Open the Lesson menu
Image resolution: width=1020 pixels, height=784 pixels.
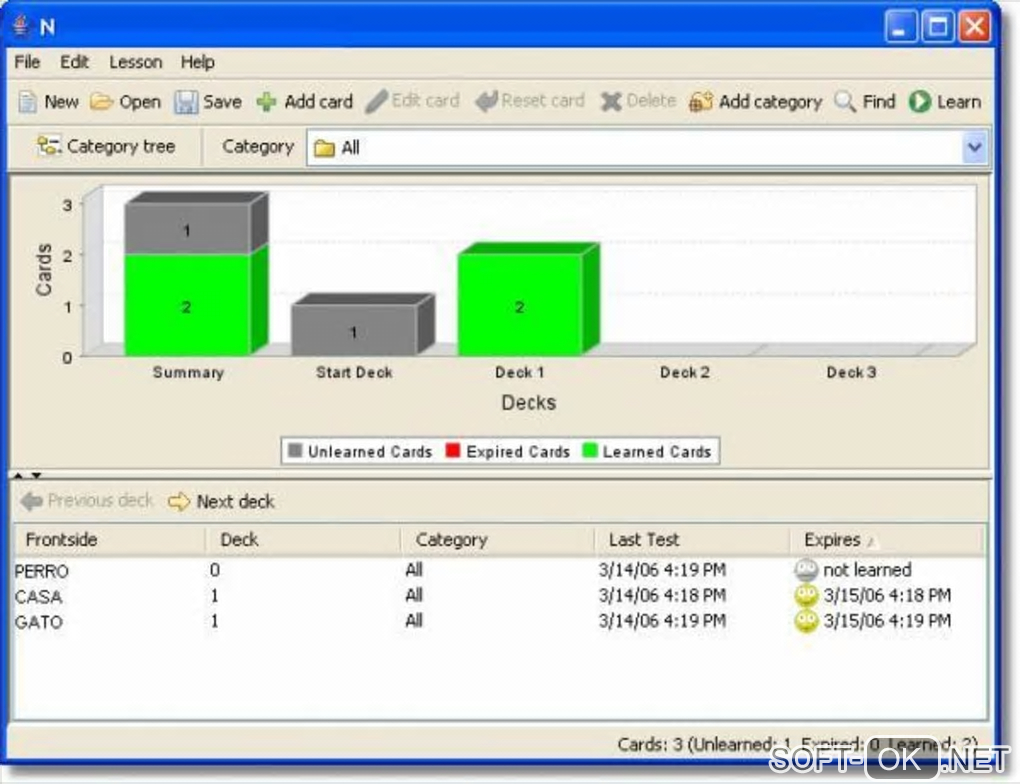(x=135, y=62)
